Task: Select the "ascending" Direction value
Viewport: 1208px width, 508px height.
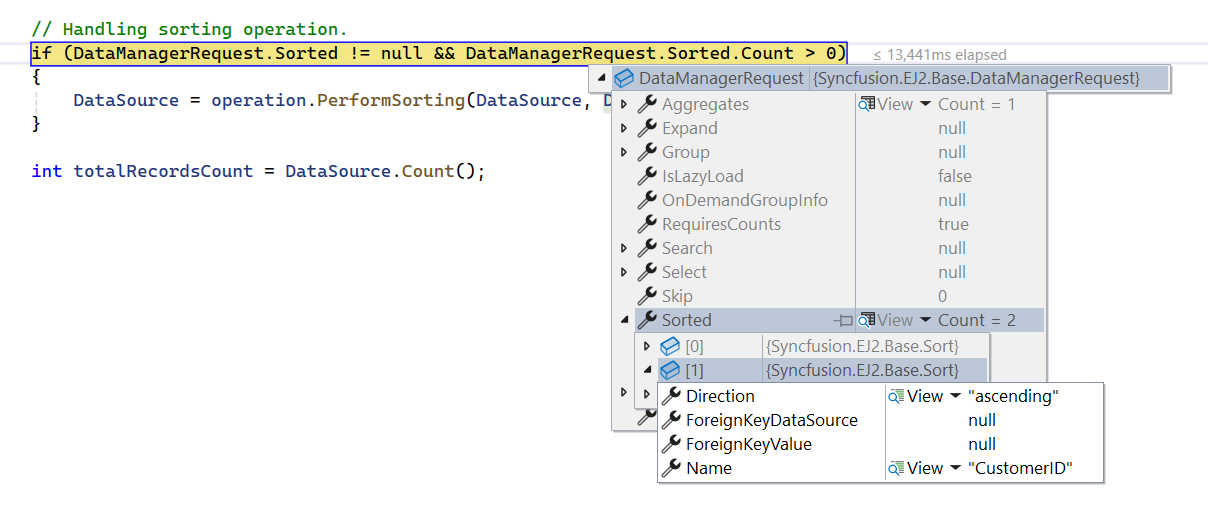Action: coord(1013,396)
